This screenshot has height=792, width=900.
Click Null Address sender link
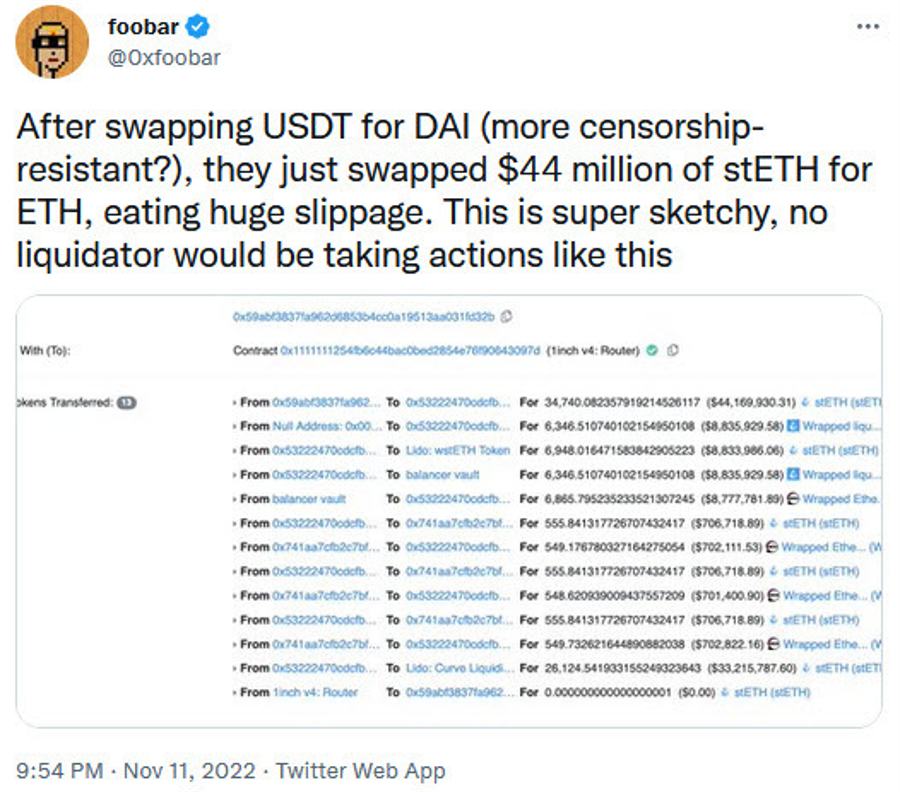(x=325, y=426)
